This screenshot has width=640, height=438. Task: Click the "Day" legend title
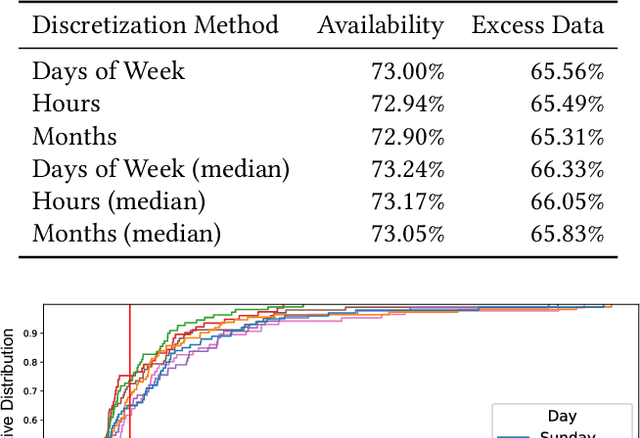(561, 415)
